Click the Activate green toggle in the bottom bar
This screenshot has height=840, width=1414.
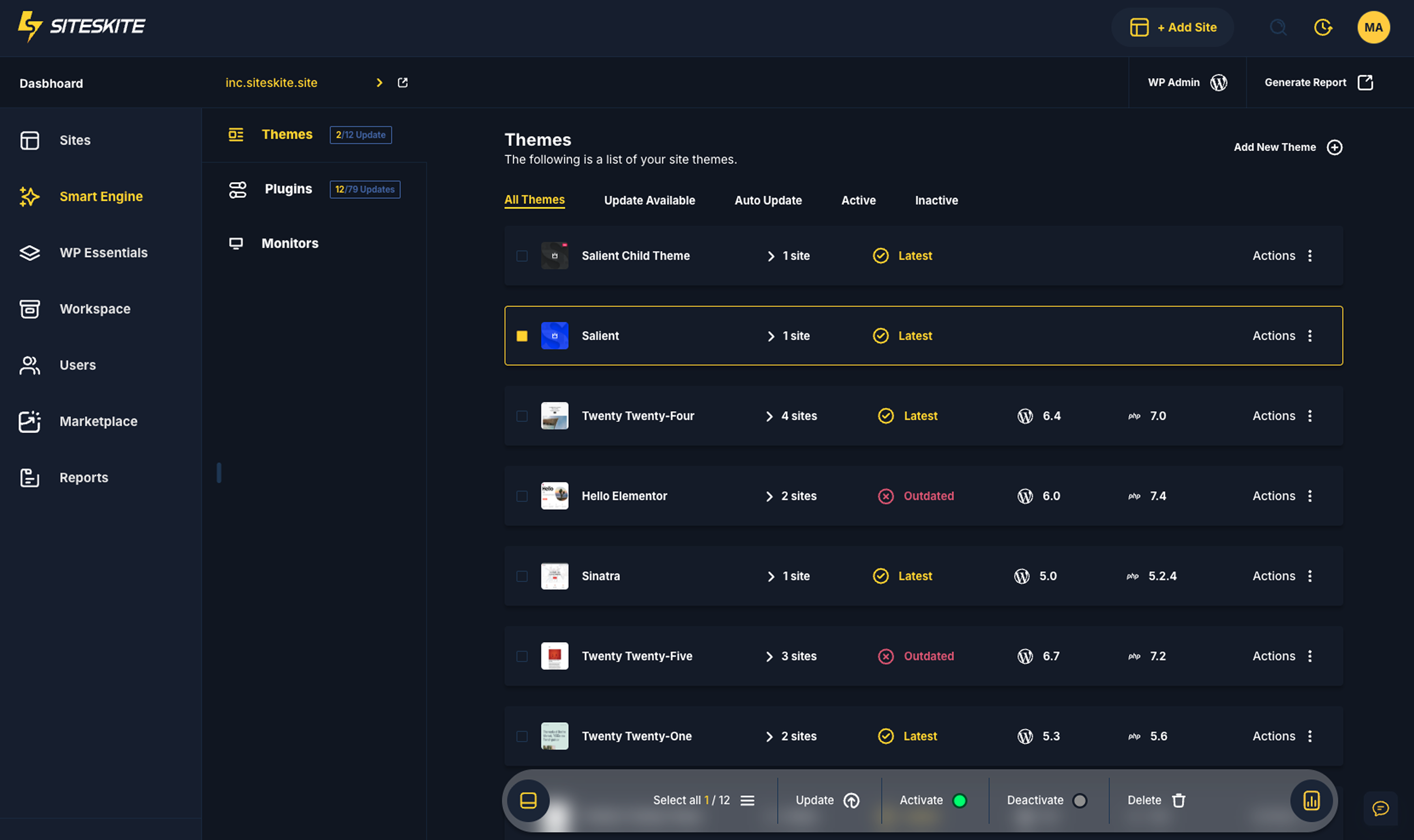(959, 801)
